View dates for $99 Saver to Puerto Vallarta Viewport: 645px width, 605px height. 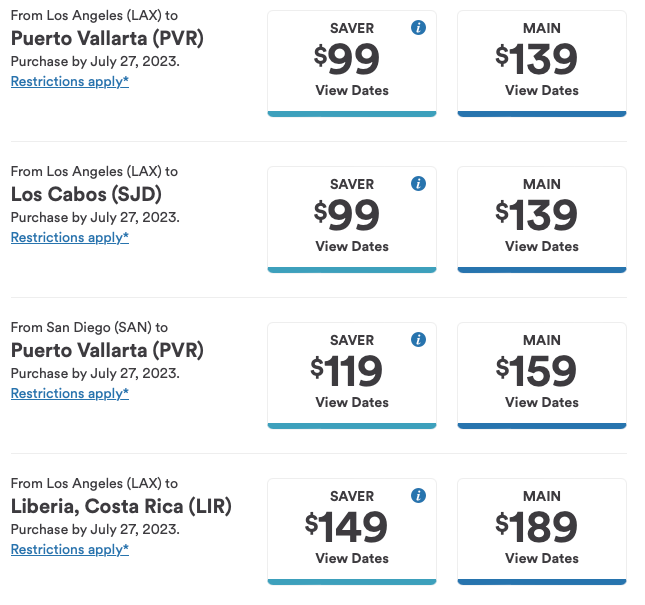pos(352,90)
